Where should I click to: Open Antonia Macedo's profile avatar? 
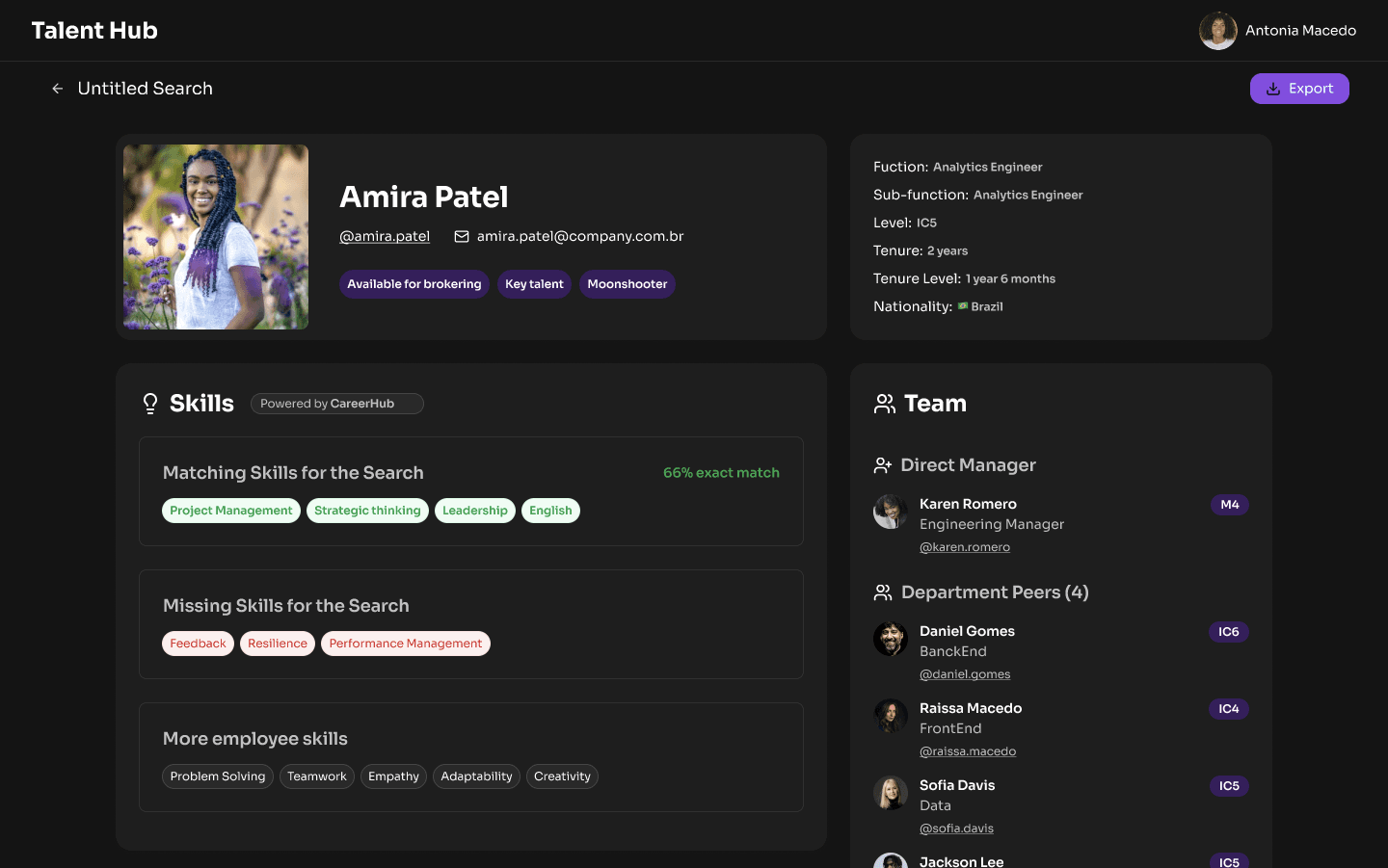pyautogui.click(x=1218, y=31)
